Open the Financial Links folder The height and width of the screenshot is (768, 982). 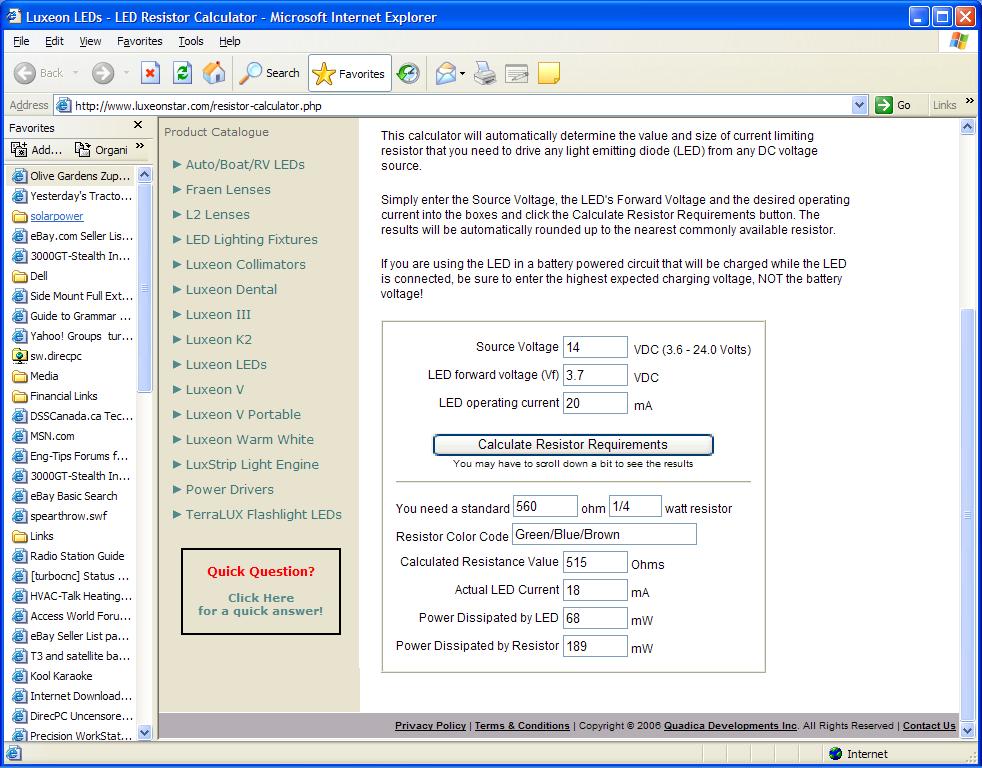click(x=55, y=396)
